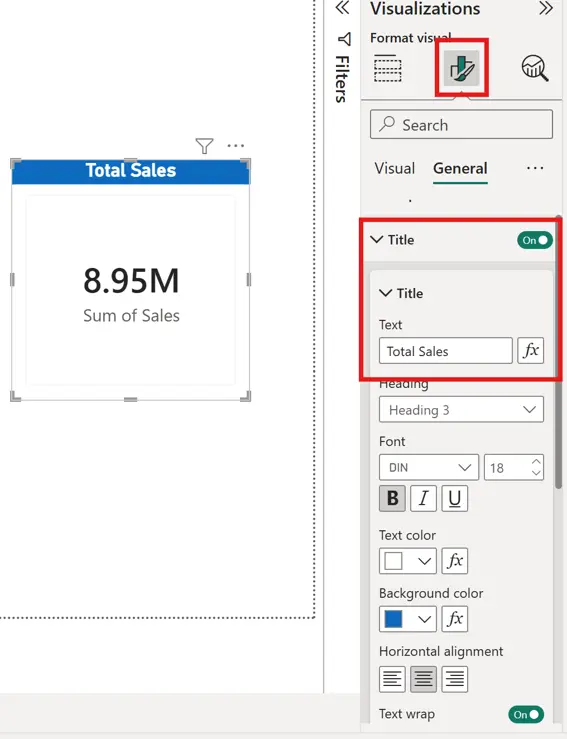Click the search magnifier icon in format pane
Viewport: 567px width, 739px height.
tap(387, 124)
